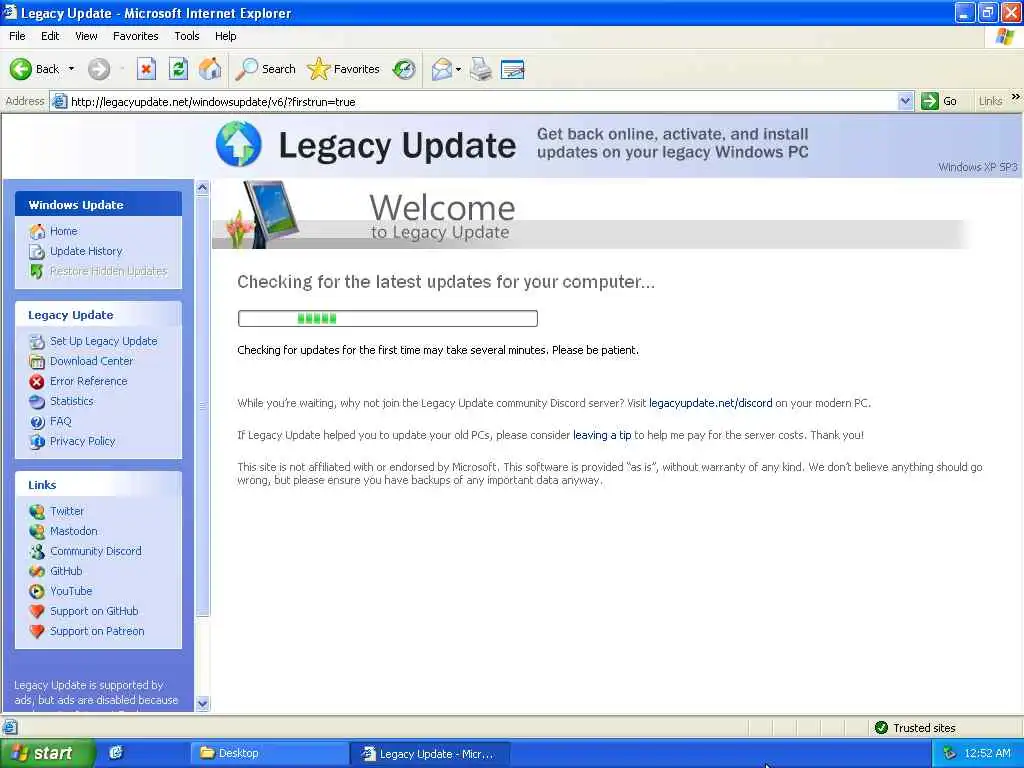Image resolution: width=1024 pixels, height=768 pixels.
Task: Open the Mastodon sidebar link
Action: tap(74, 532)
